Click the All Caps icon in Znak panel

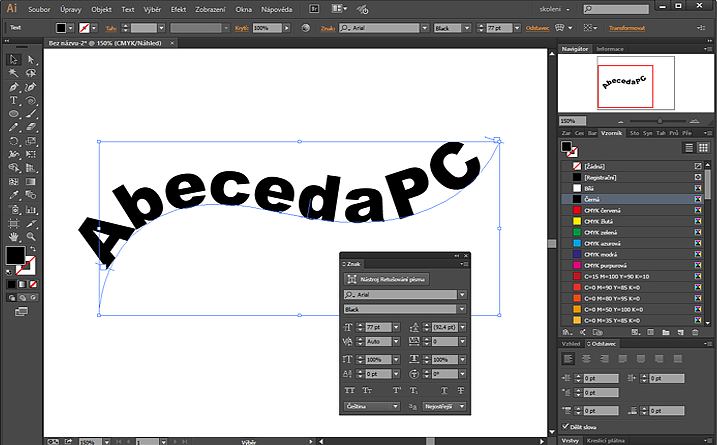pos(350,390)
